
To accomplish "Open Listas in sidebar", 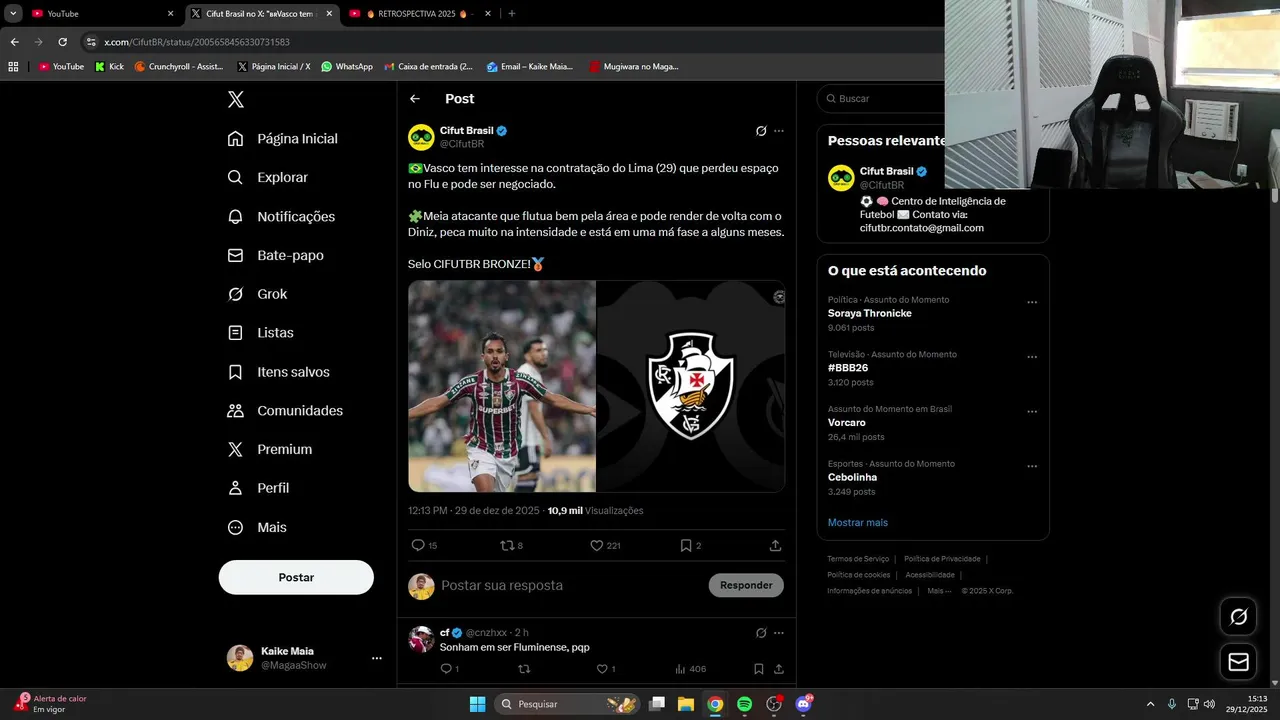I will click(x=260, y=333).
